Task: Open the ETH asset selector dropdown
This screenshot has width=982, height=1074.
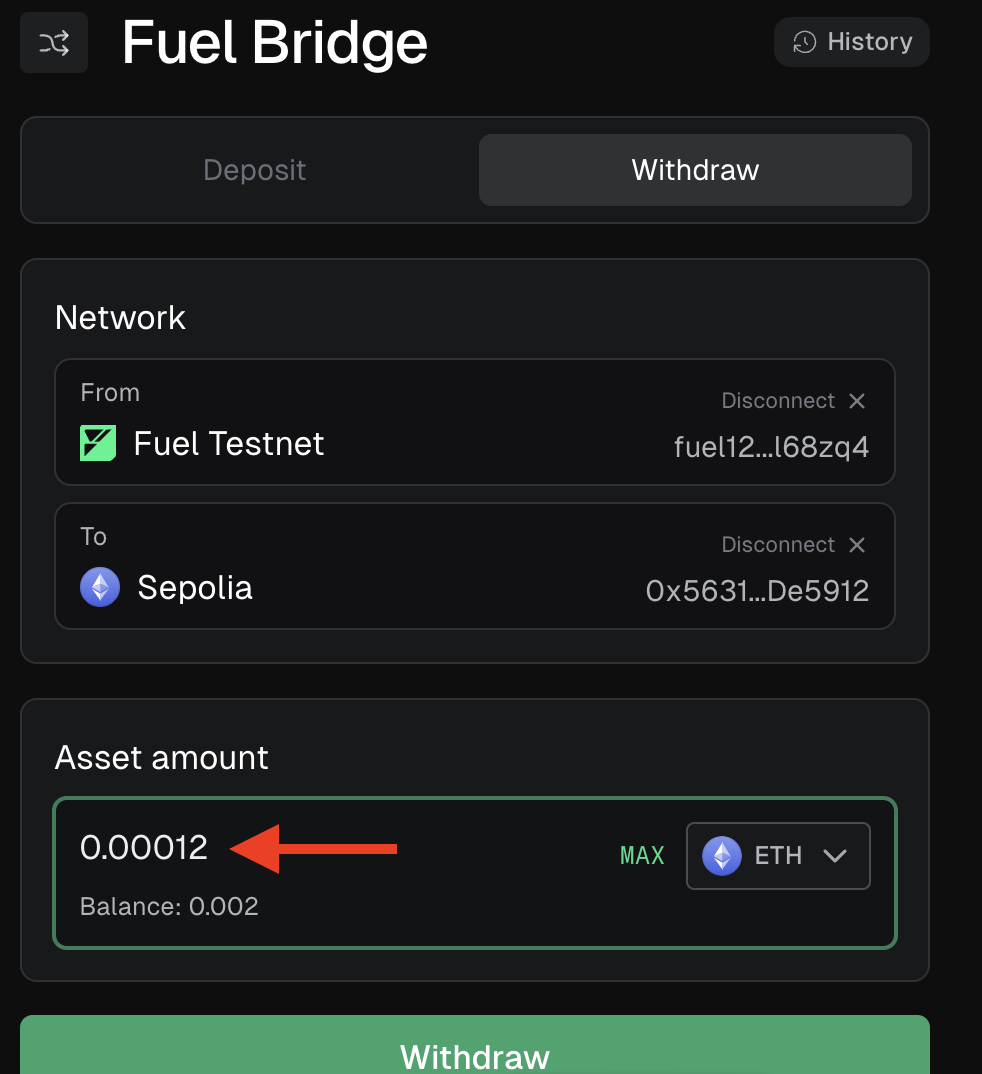Action: point(778,856)
